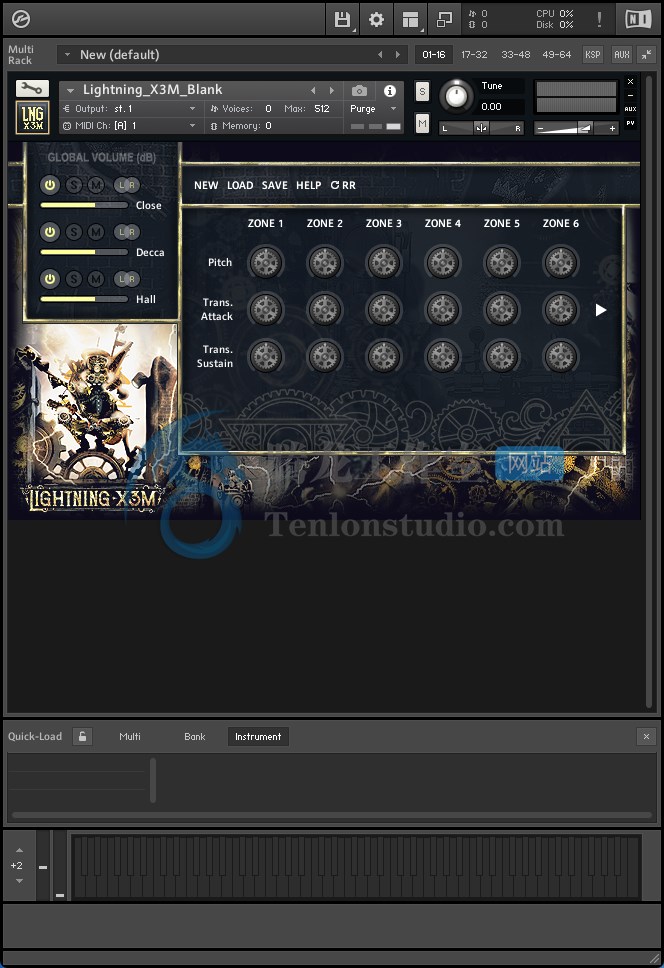Open the Output st. 1 dropdown
Viewport: 664px width, 968px height.
coord(130,109)
